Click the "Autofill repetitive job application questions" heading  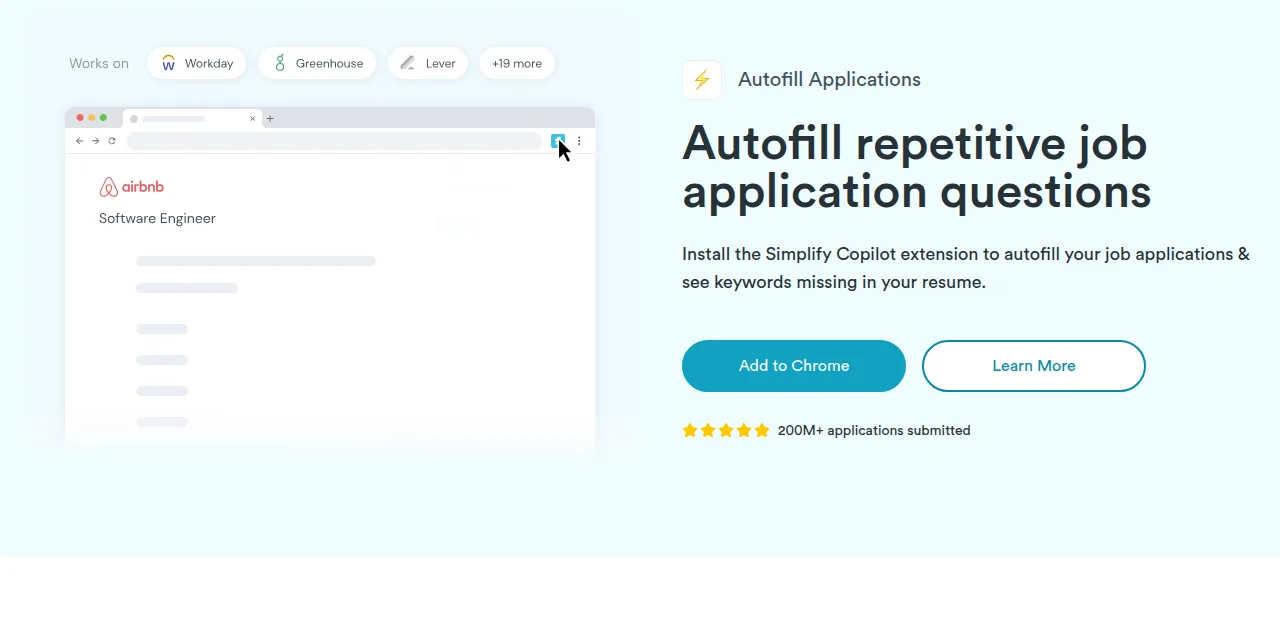(x=917, y=168)
